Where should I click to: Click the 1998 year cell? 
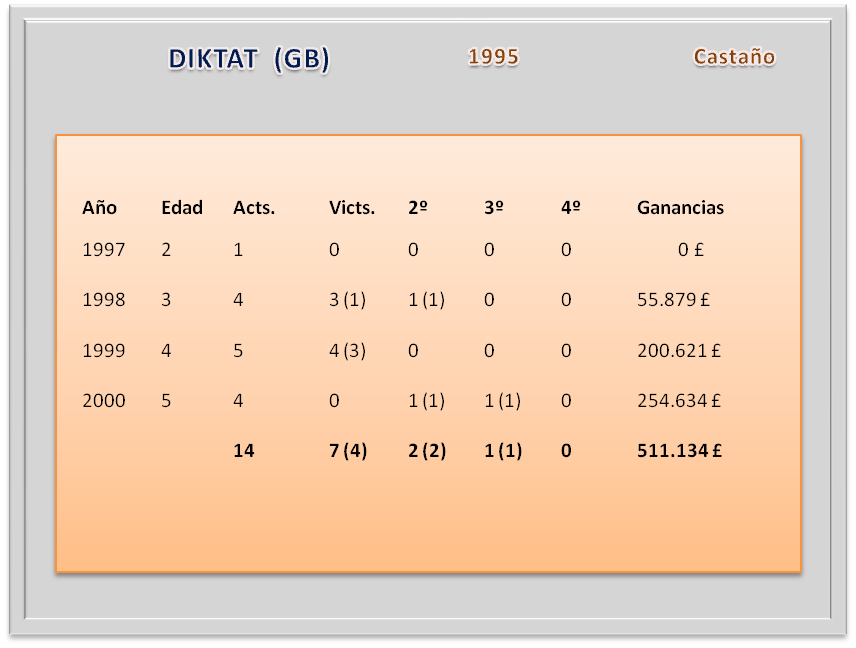(104, 300)
